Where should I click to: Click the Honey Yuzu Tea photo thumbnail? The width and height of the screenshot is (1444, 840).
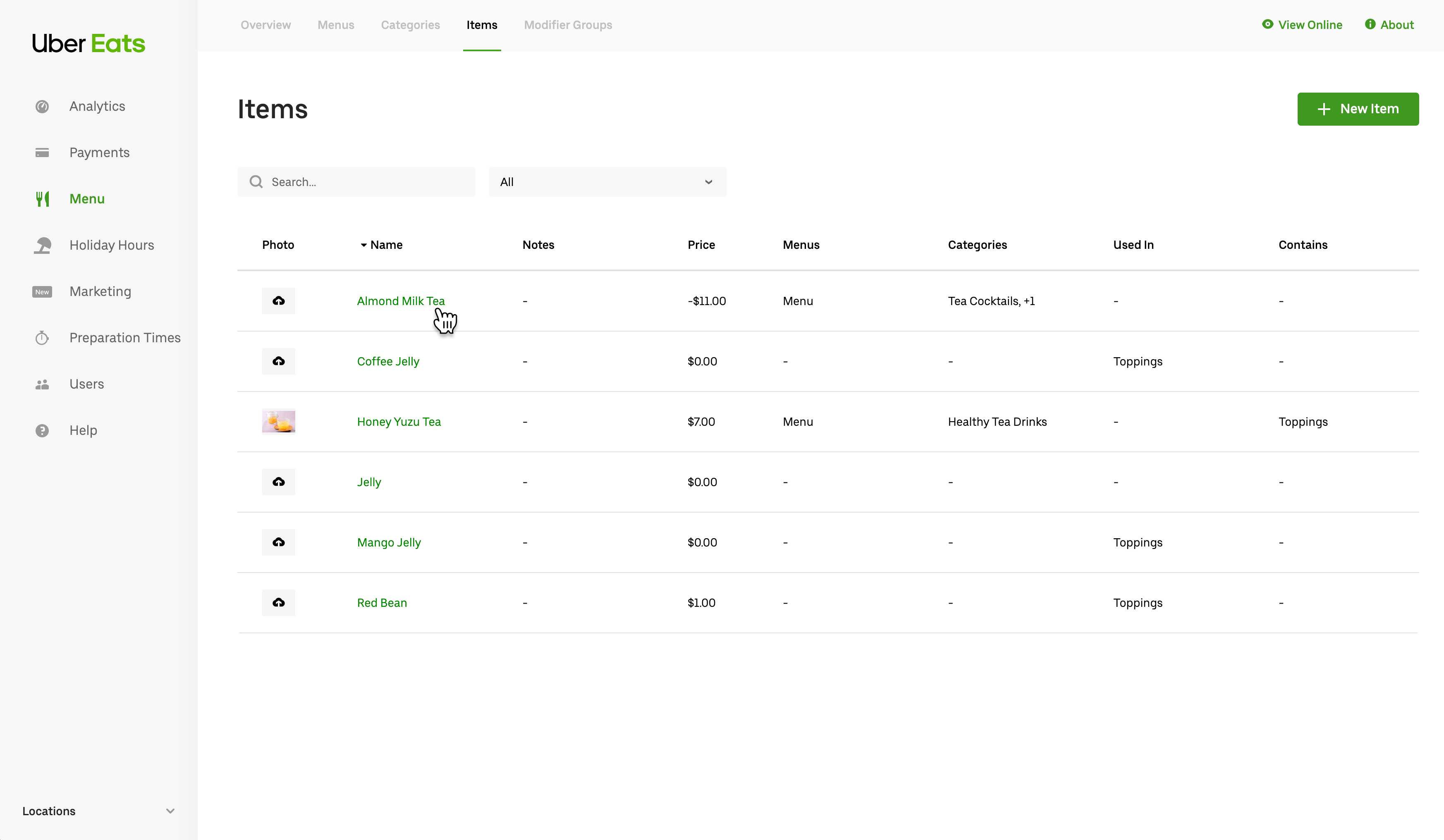pos(278,422)
